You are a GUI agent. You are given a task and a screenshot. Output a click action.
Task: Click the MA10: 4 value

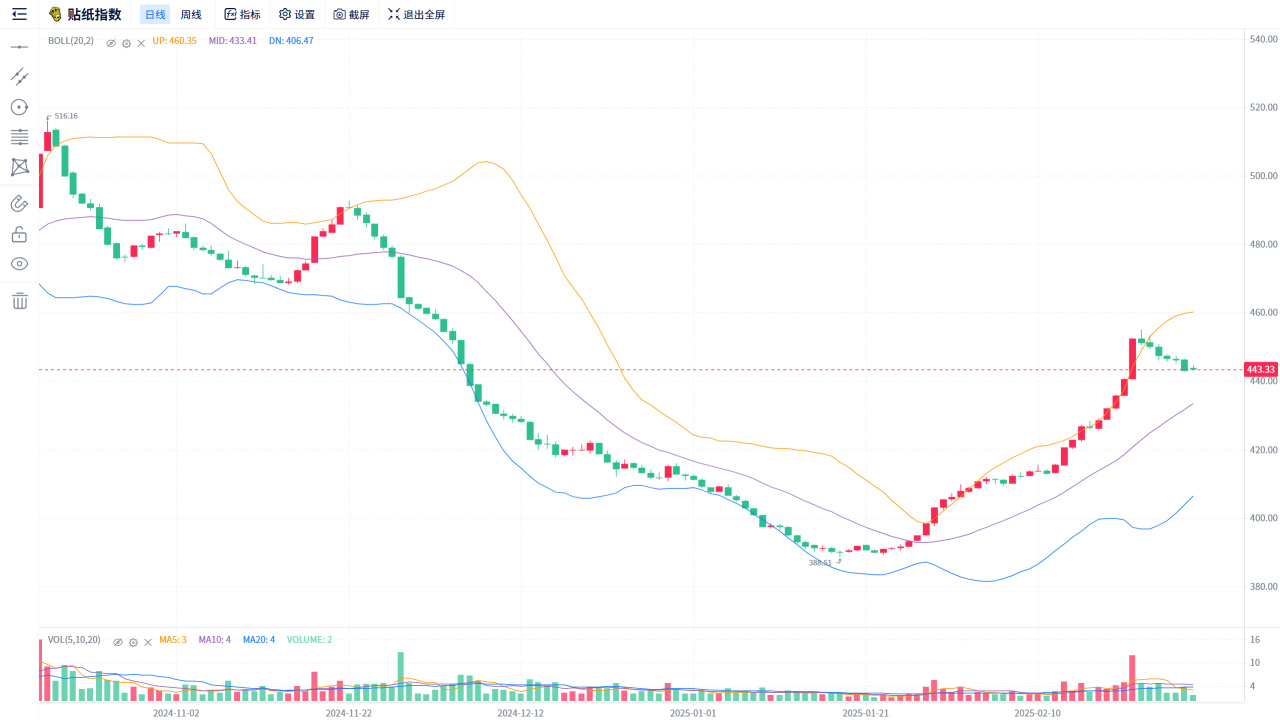point(215,640)
